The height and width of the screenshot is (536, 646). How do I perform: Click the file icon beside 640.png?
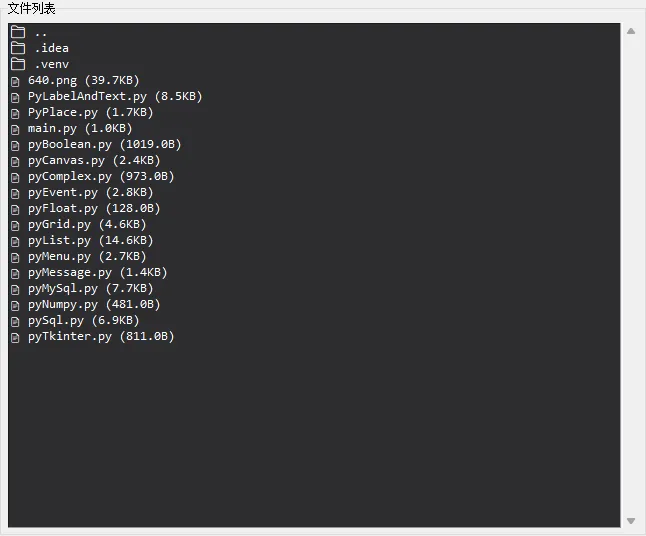pyautogui.click(x=16, y=80)
